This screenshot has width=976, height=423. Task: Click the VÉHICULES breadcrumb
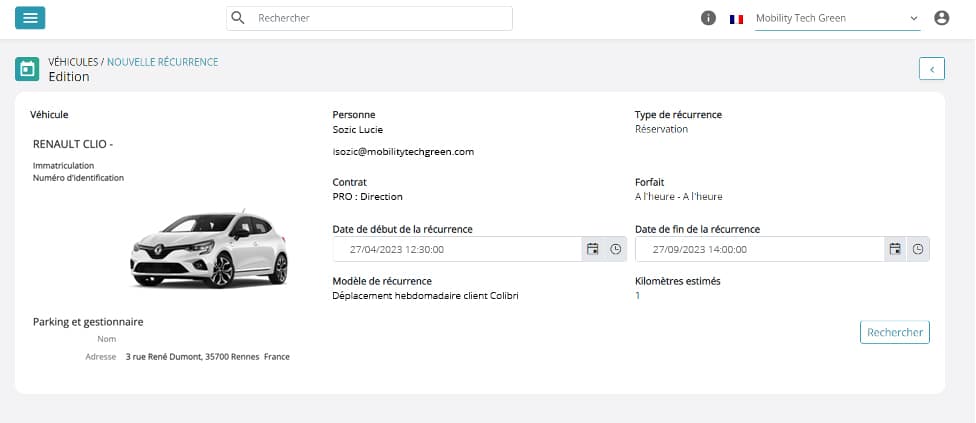tap(73, 62)
